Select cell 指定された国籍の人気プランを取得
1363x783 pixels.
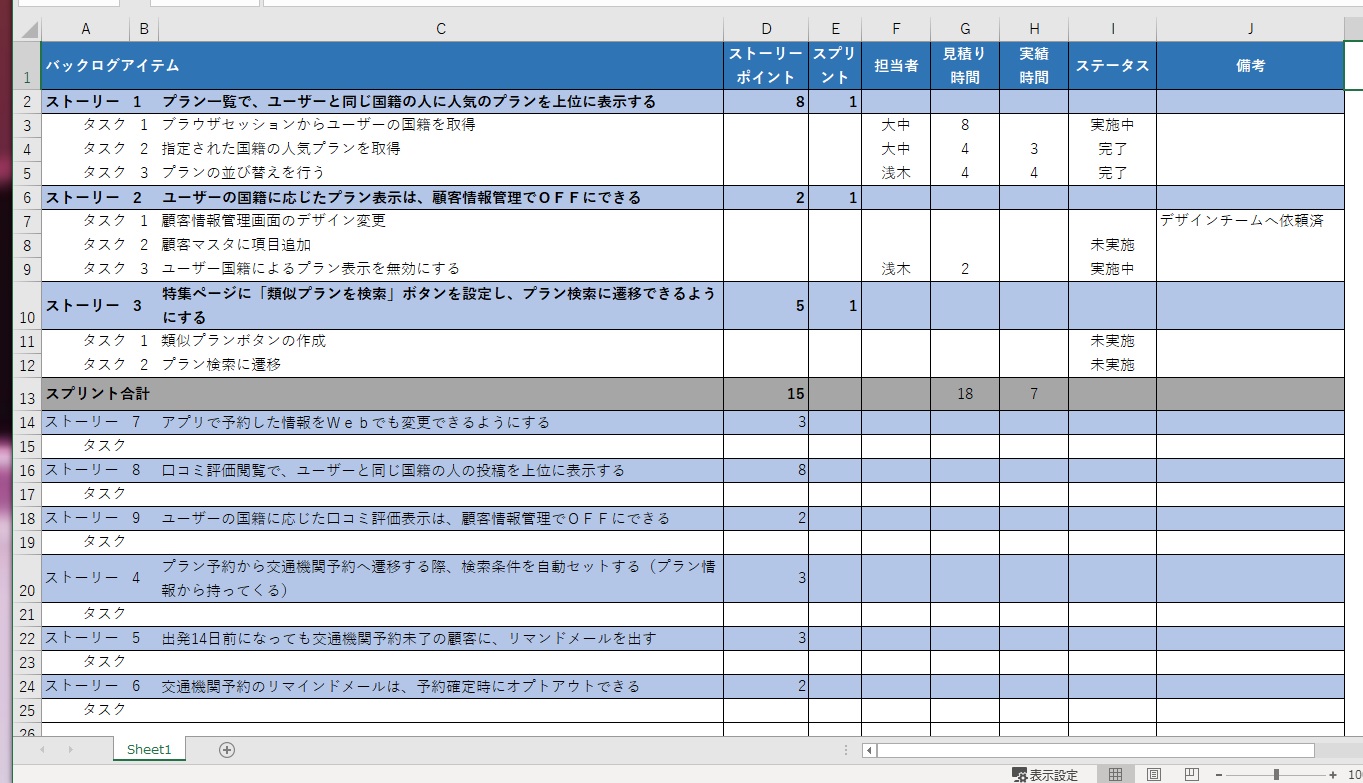441,149
